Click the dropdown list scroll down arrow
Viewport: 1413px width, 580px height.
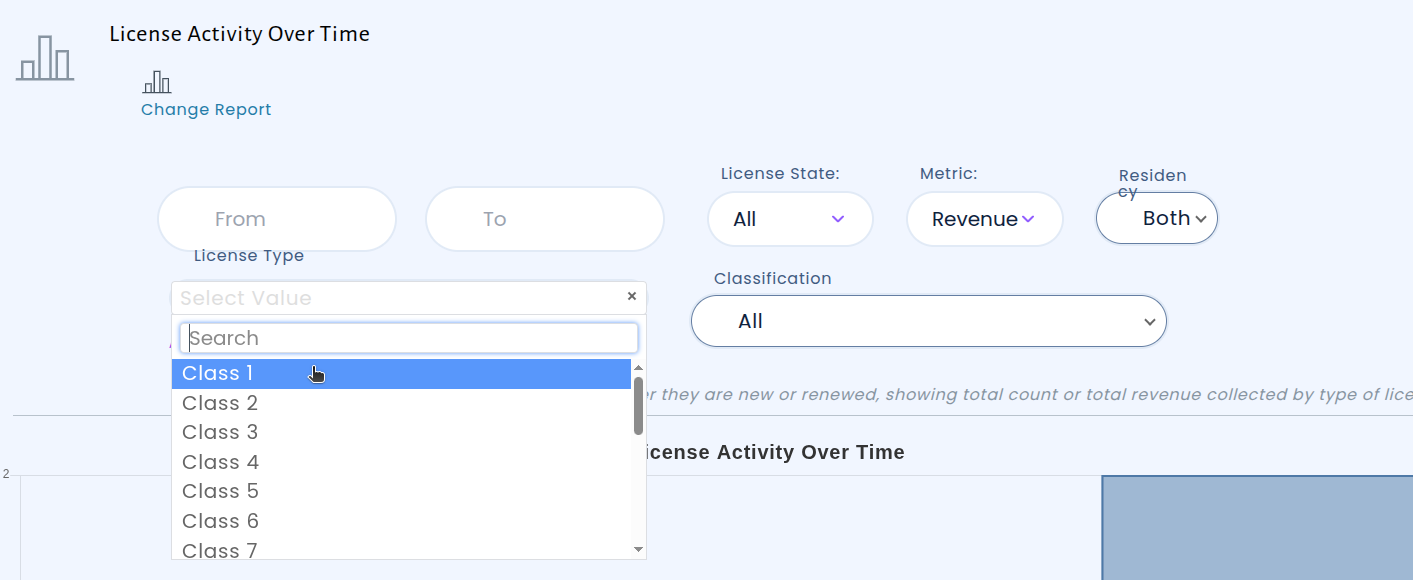pyautogui.click(x=638, y=549)
